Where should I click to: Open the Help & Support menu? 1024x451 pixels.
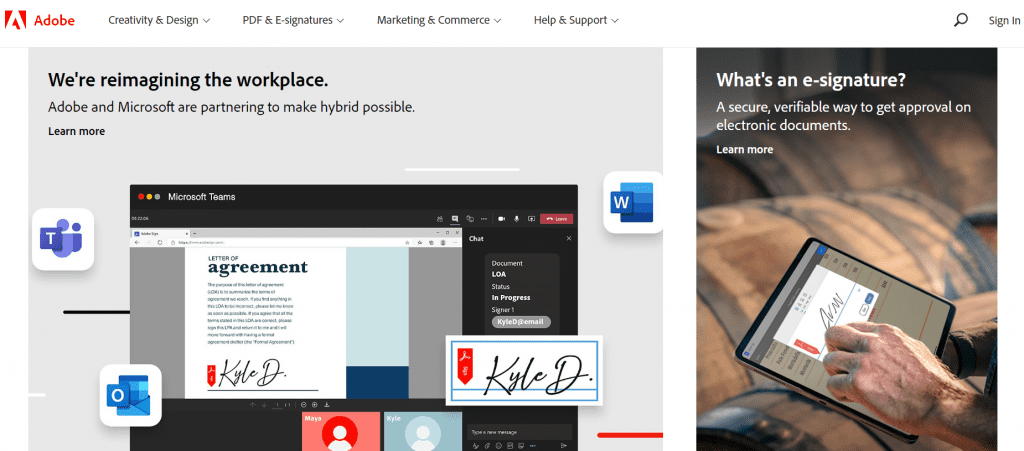click(x=576, y=20)
